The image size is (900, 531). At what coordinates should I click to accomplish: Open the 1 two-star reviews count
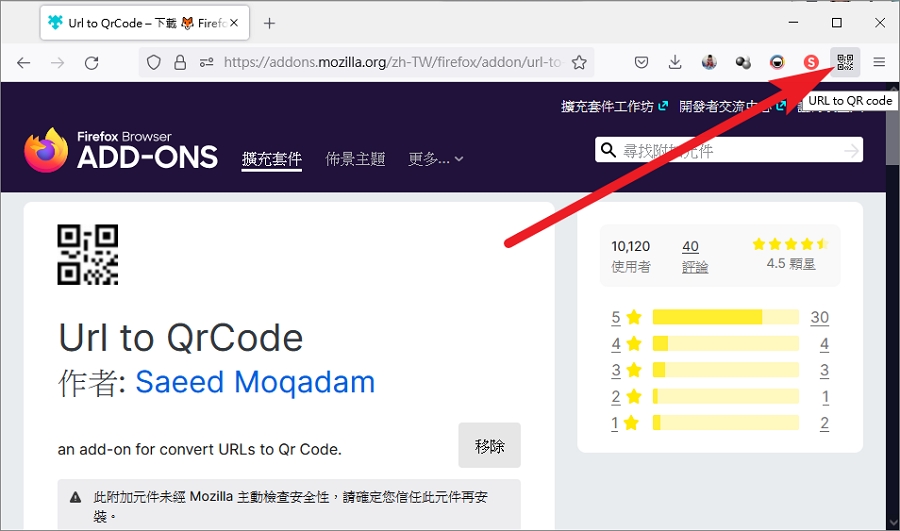tap(825, 396)
